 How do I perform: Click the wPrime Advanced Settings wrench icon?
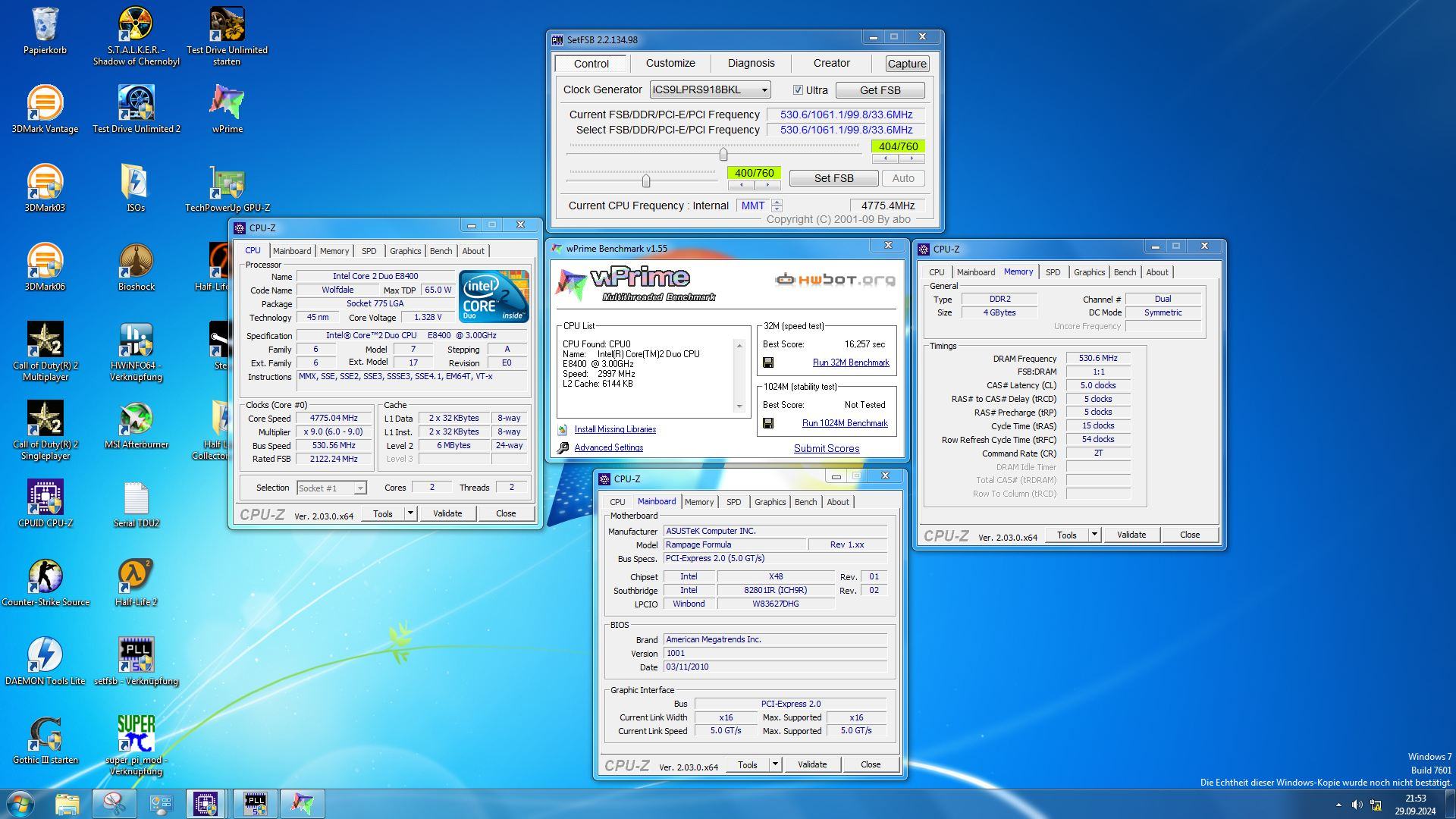click(563, 448)
